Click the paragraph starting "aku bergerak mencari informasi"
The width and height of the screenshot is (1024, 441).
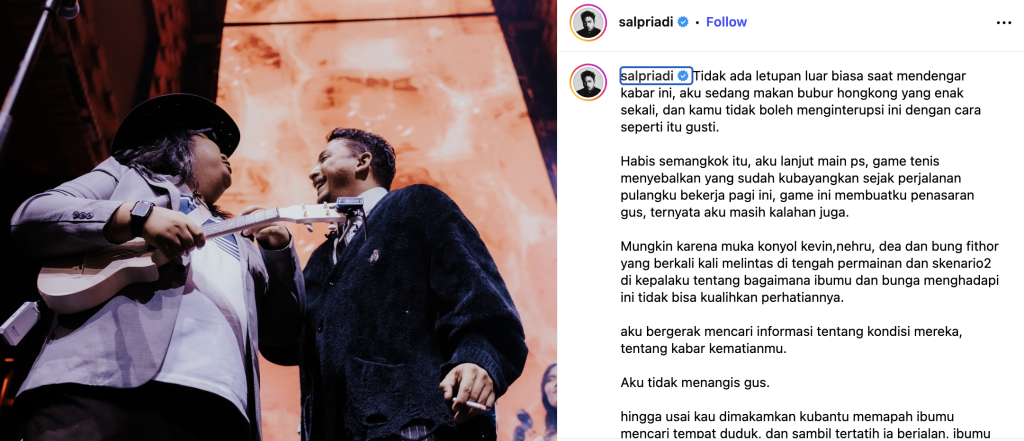[792, 340]
